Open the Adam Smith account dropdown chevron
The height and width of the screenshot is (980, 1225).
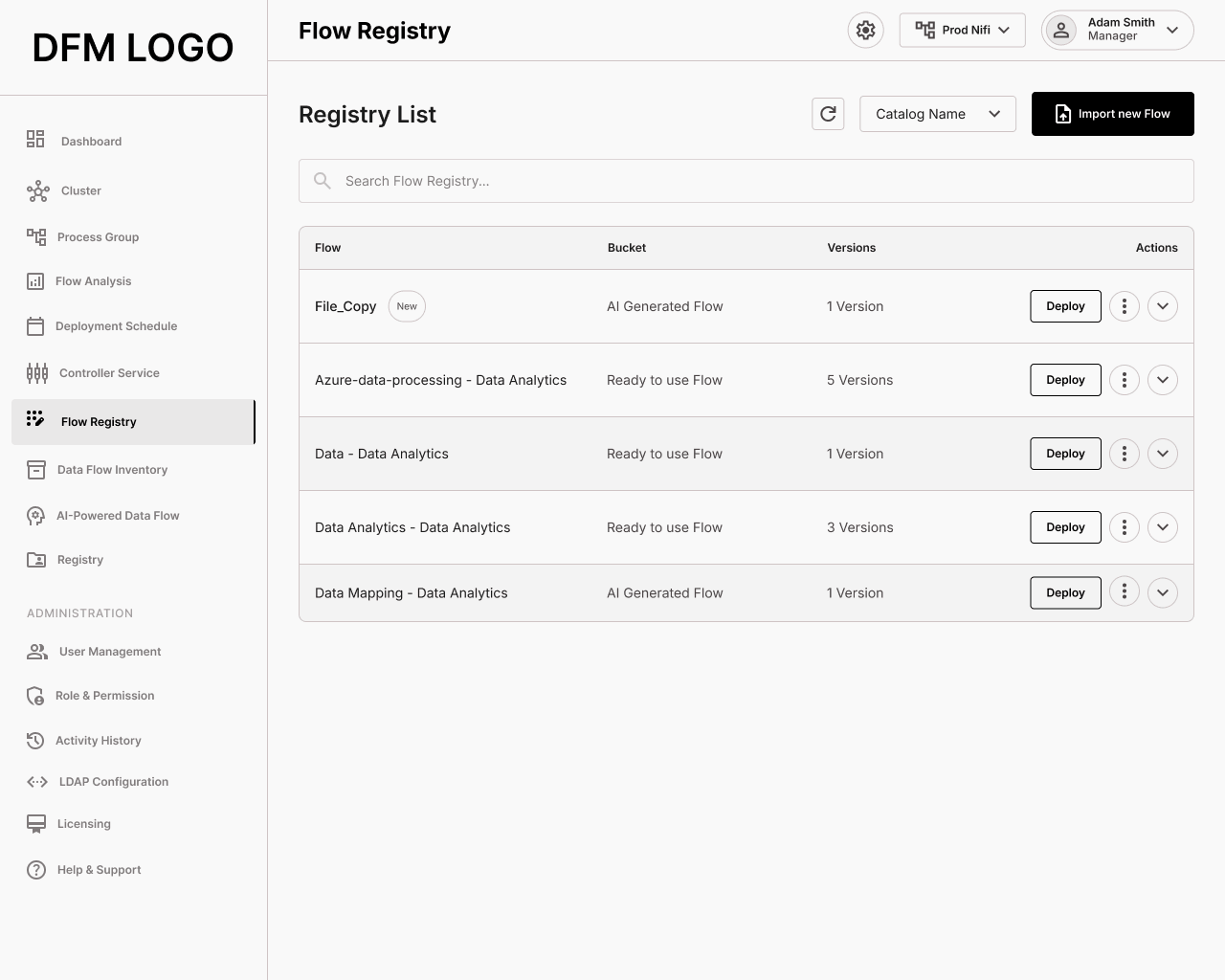tap(1172, 30)
